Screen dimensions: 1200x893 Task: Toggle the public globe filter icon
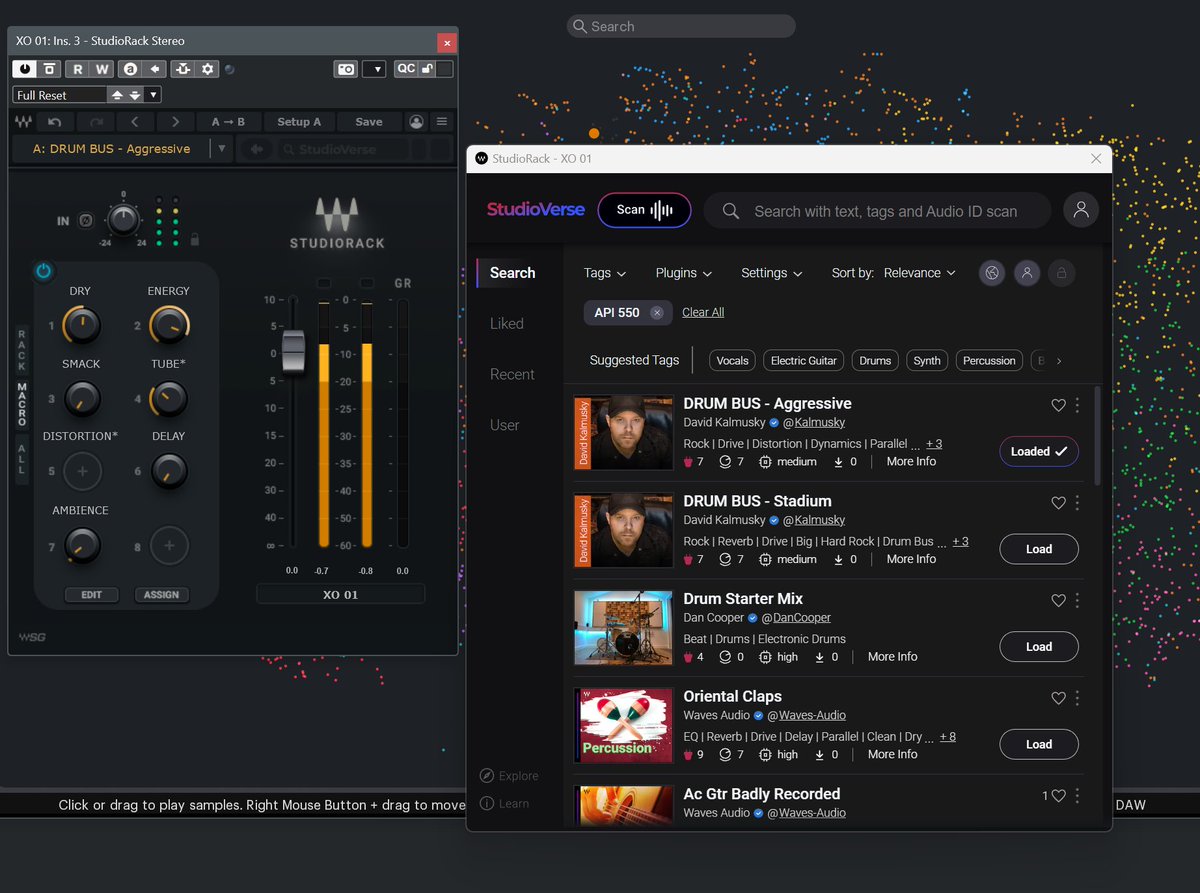(x=992, y=273)
